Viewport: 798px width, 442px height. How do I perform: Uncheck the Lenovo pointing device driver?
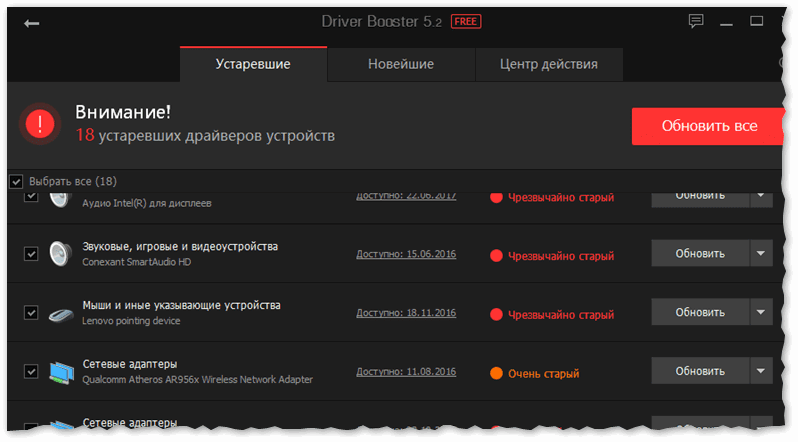[x=31, y=312]
